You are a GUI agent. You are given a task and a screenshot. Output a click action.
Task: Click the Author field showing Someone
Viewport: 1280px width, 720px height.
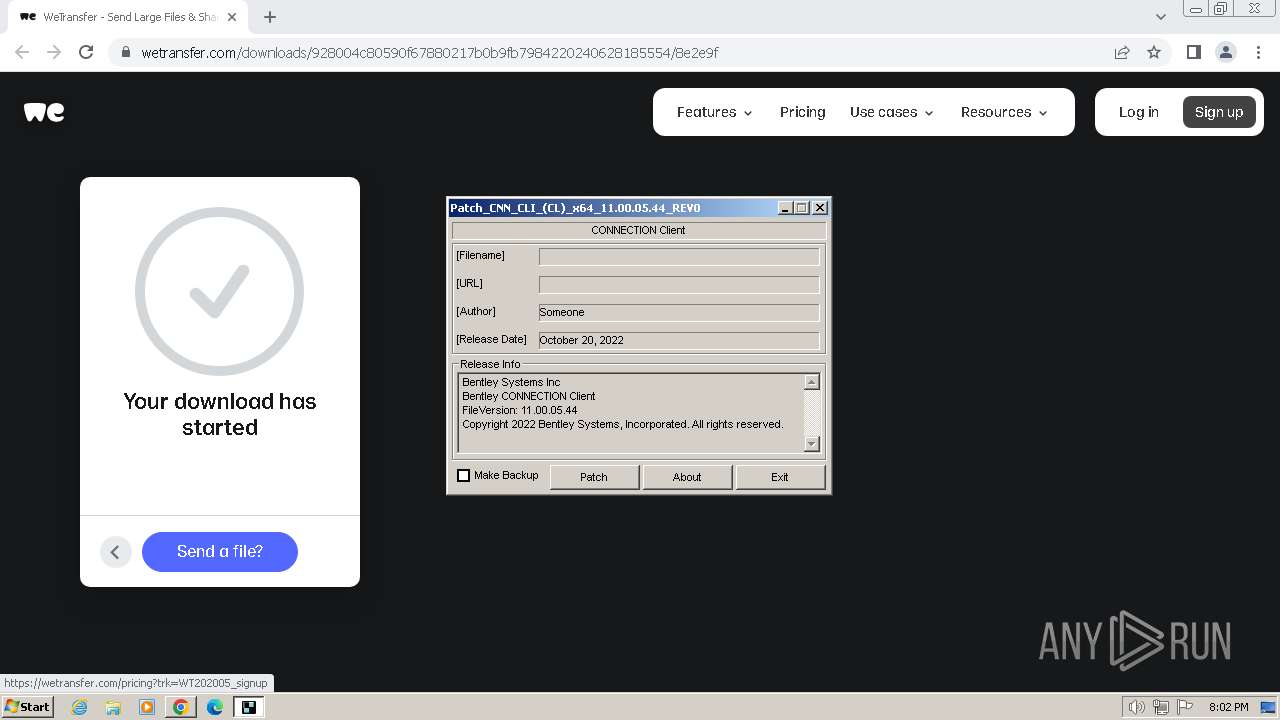[x=679, y=312]
